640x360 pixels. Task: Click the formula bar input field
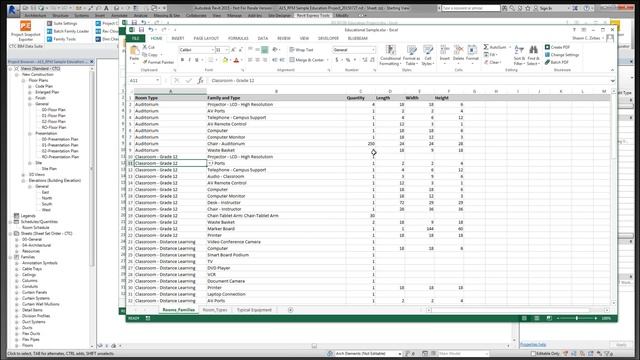coord(408,81)
